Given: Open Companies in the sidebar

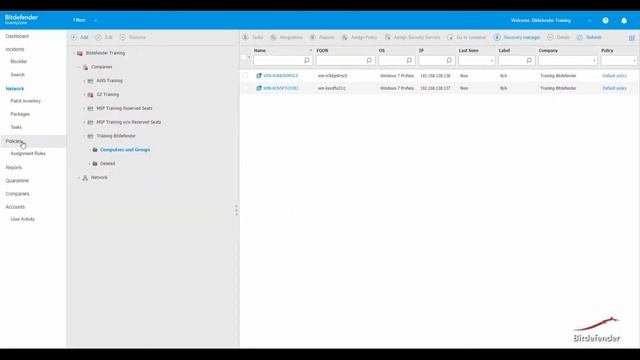Looking at the screenshot, I should point(17,194).
